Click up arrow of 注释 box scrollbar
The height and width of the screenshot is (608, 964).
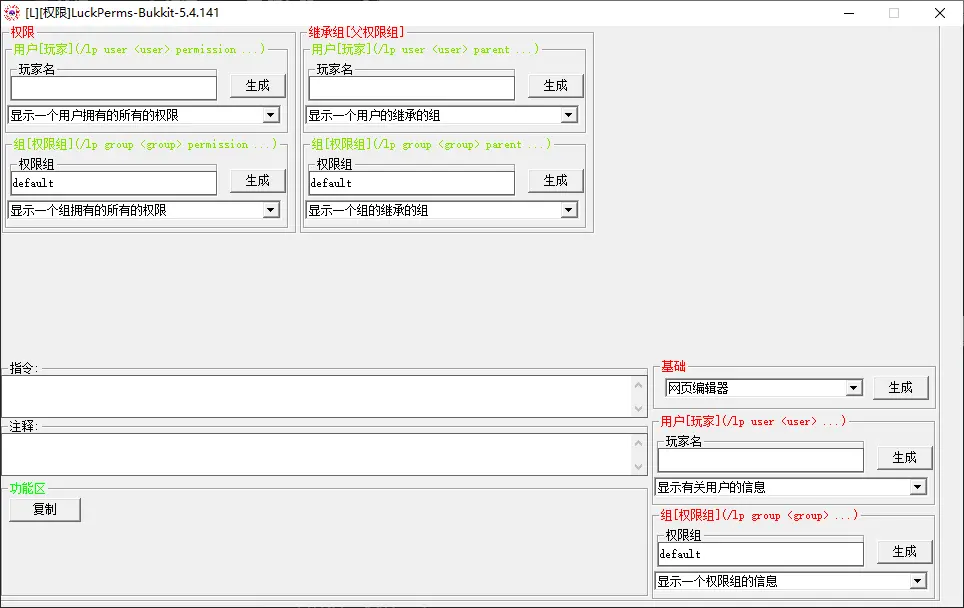pyautogui.click(x=638, y=443)
